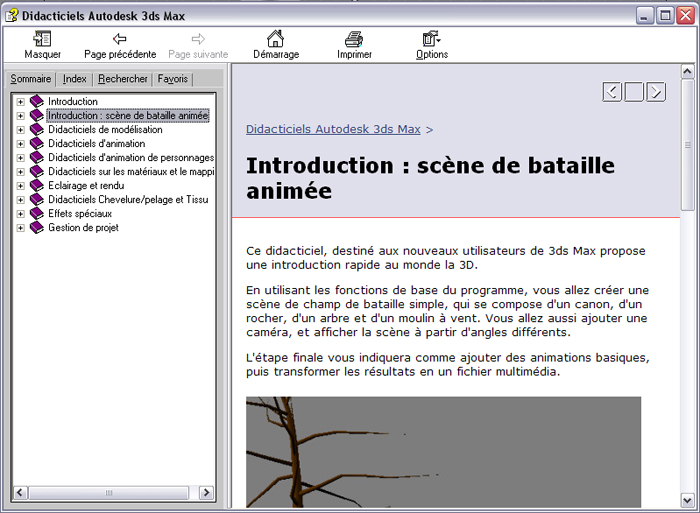Select the Introduction tree entry
The height and width of the screenshot is (513, 700).
click(x=73, y=101)
